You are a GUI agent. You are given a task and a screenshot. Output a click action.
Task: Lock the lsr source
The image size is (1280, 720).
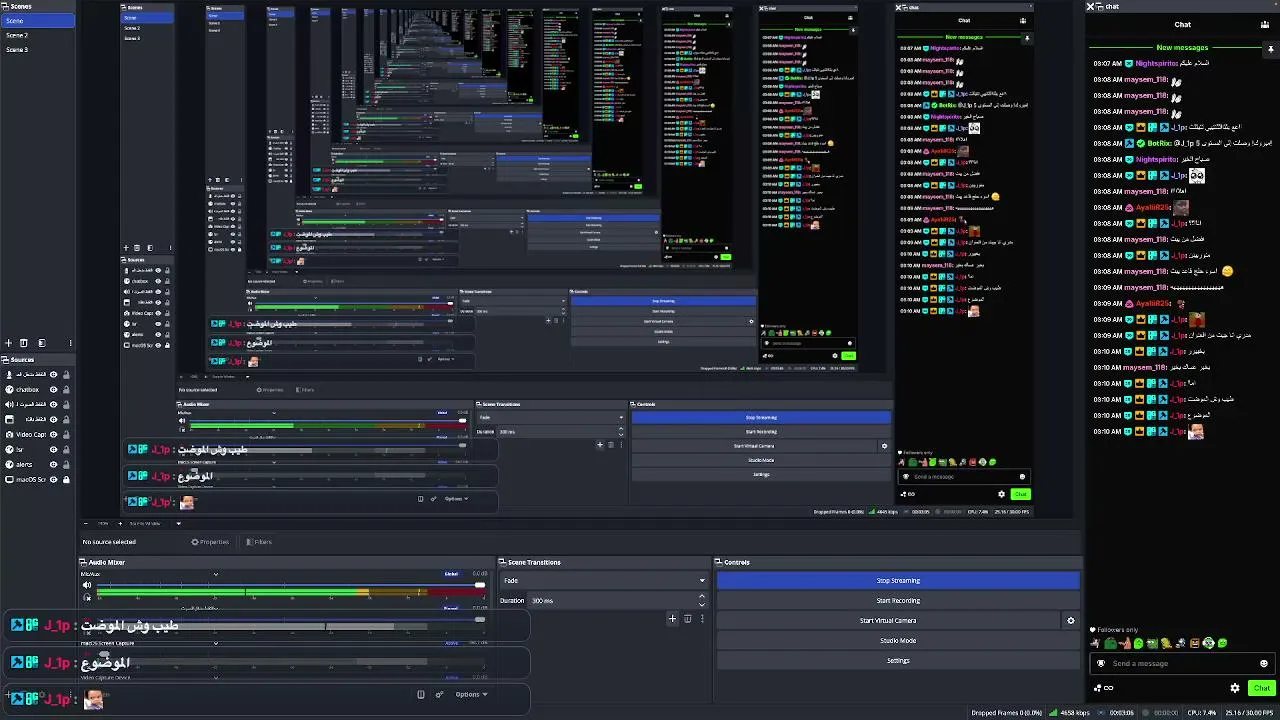[66, 449]
